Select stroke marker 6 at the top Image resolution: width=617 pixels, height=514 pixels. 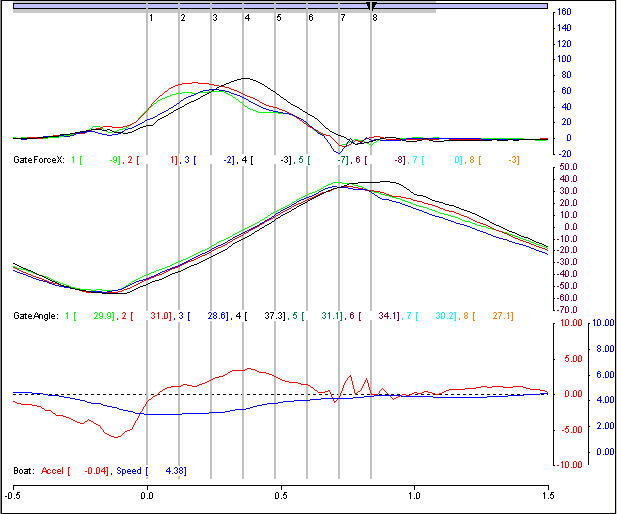point(310,18)
